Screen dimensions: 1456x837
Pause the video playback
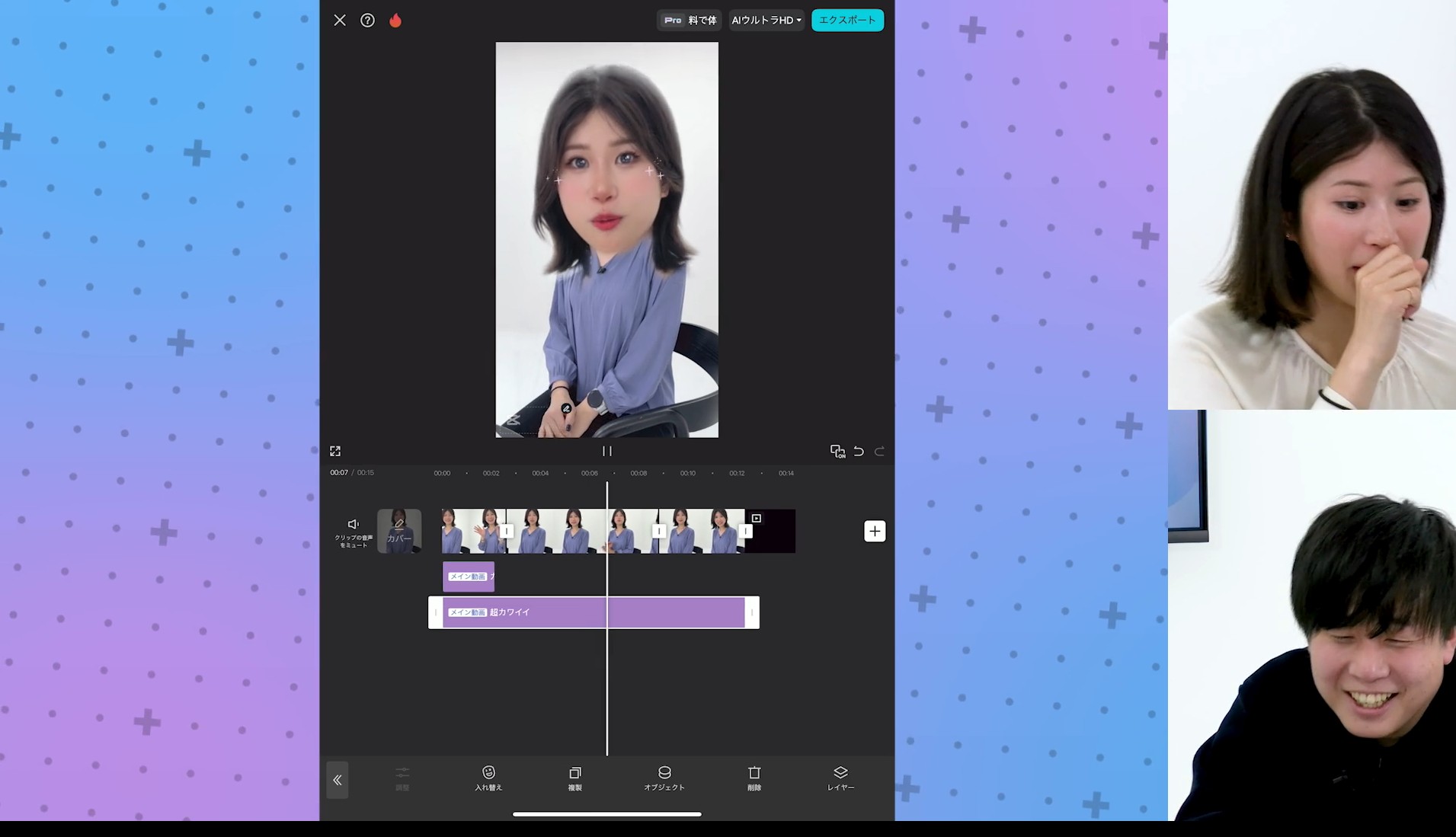607,452
